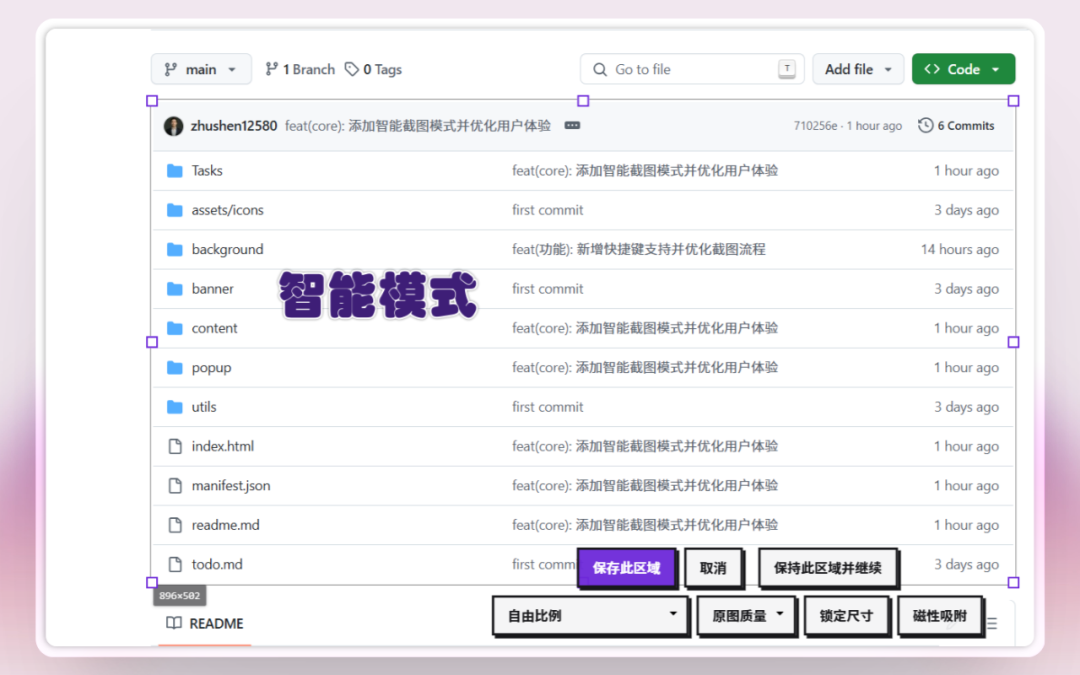Open the utils folder name
The height and width of the screenshot is (675, 1080).
click(204, 407)
